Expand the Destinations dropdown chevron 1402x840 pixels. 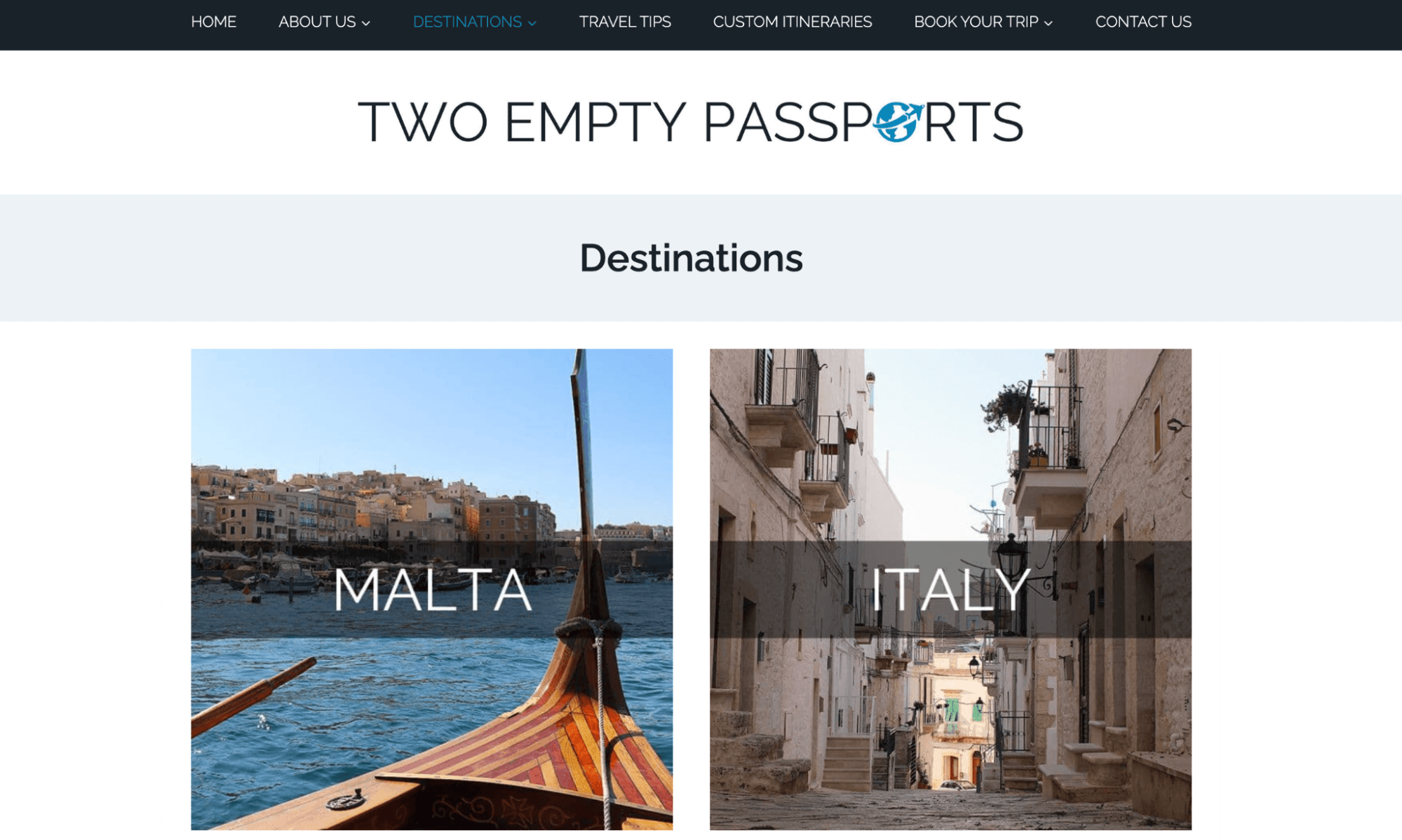(x=532, y=23)
